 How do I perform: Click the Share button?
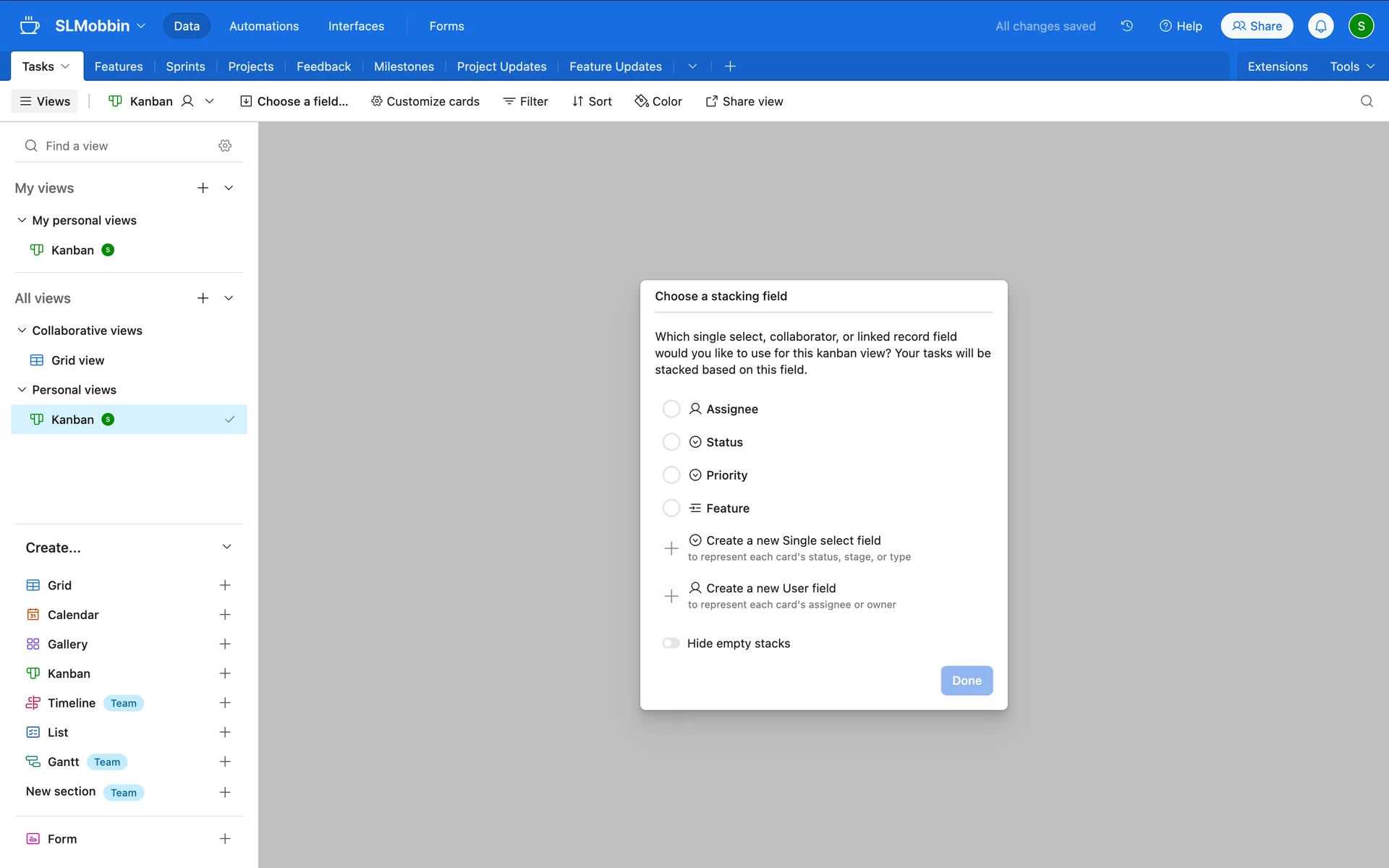click(x=1257, y=26)
